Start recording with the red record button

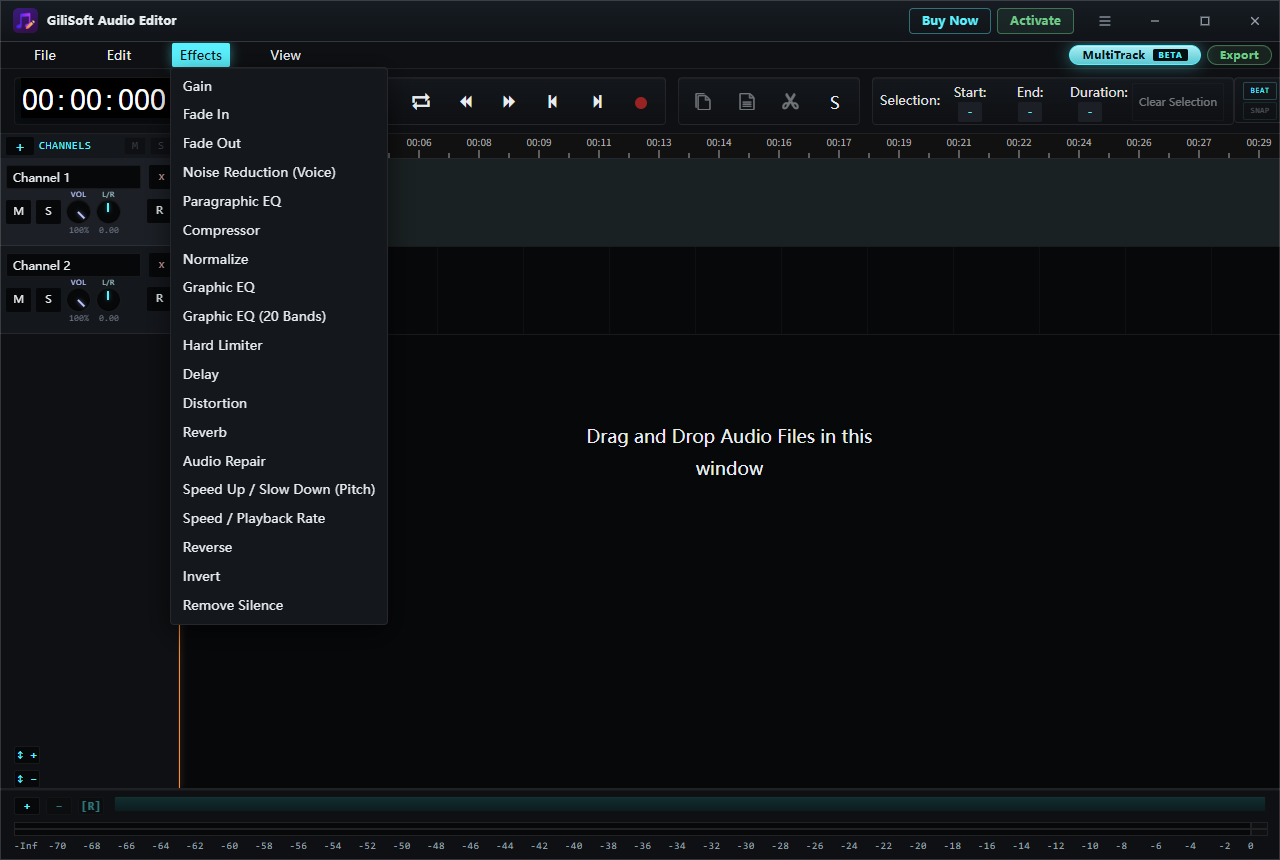click(641, 102)
